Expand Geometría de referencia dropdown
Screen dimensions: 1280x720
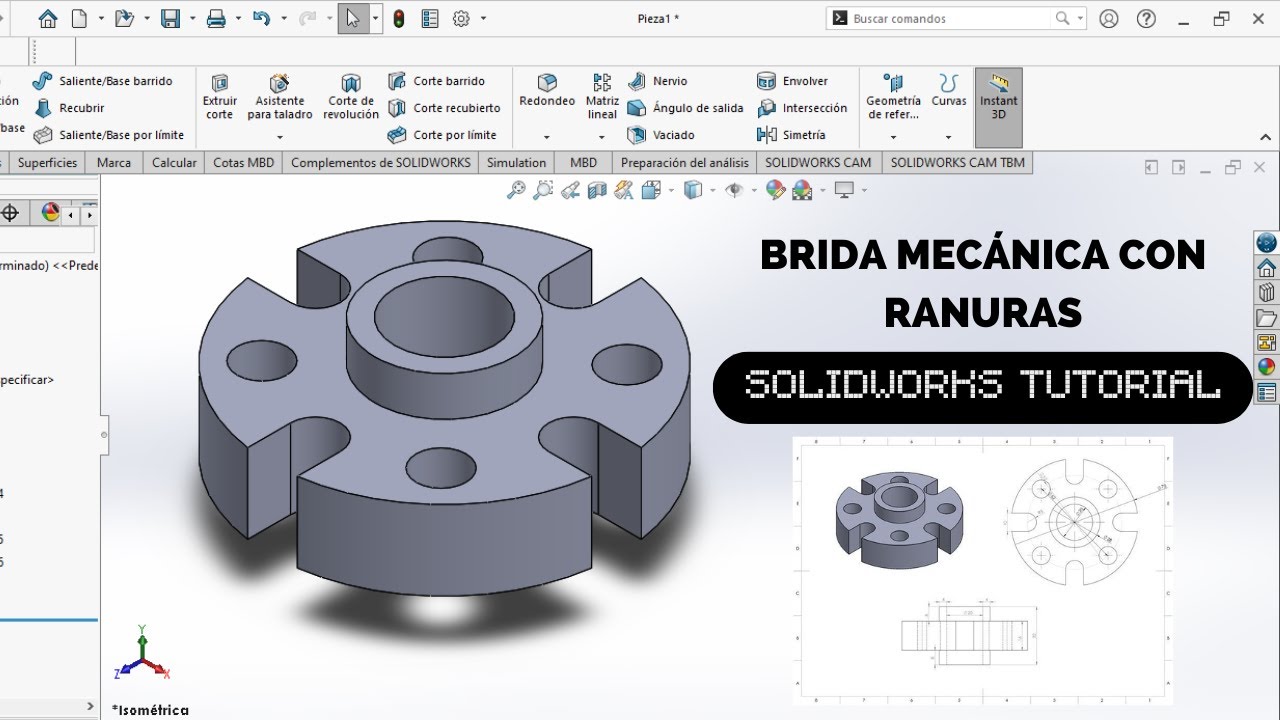(893, 137)
